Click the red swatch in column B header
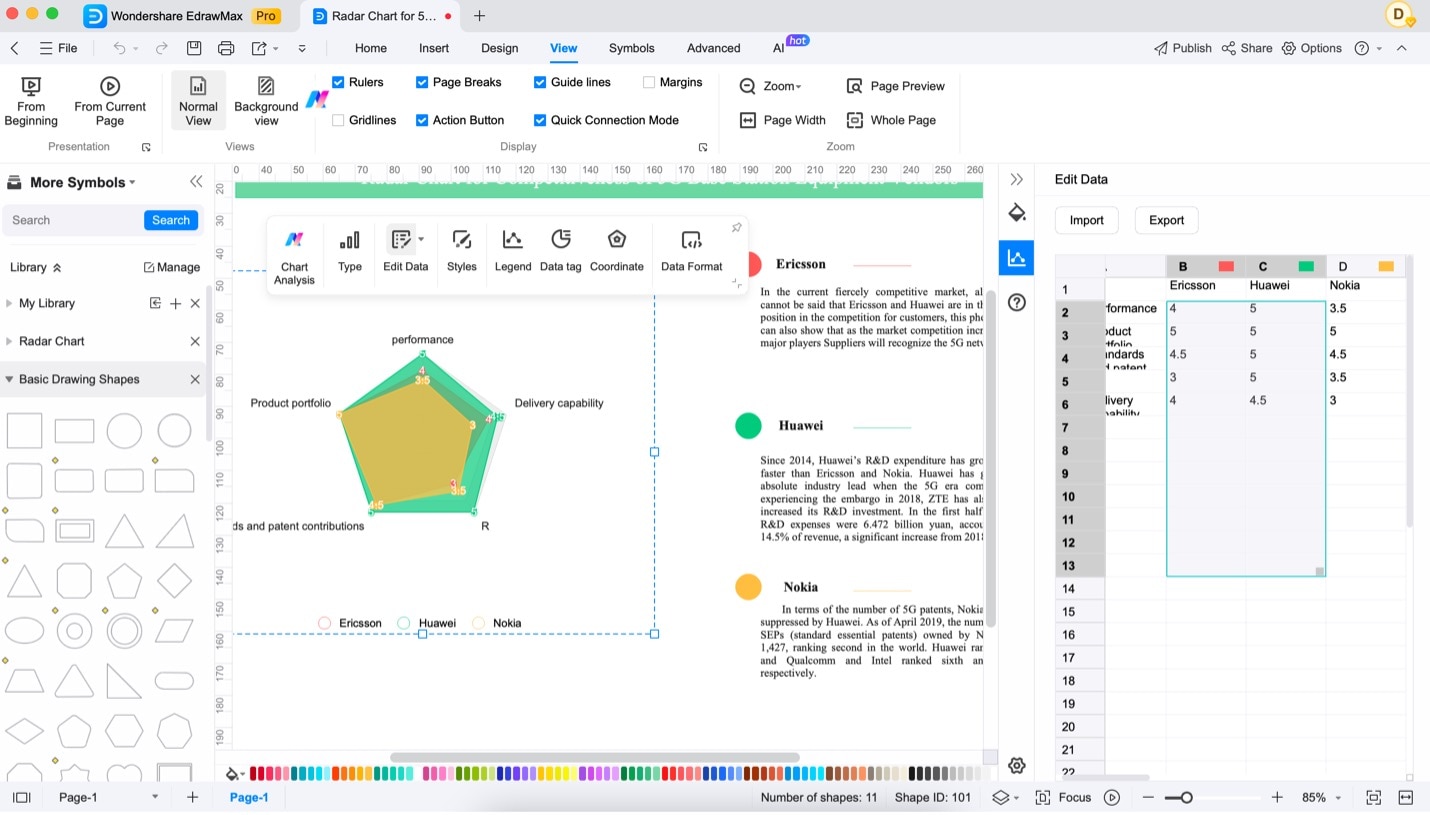Screen dimensions: 1430x815 pos(1226,266)
